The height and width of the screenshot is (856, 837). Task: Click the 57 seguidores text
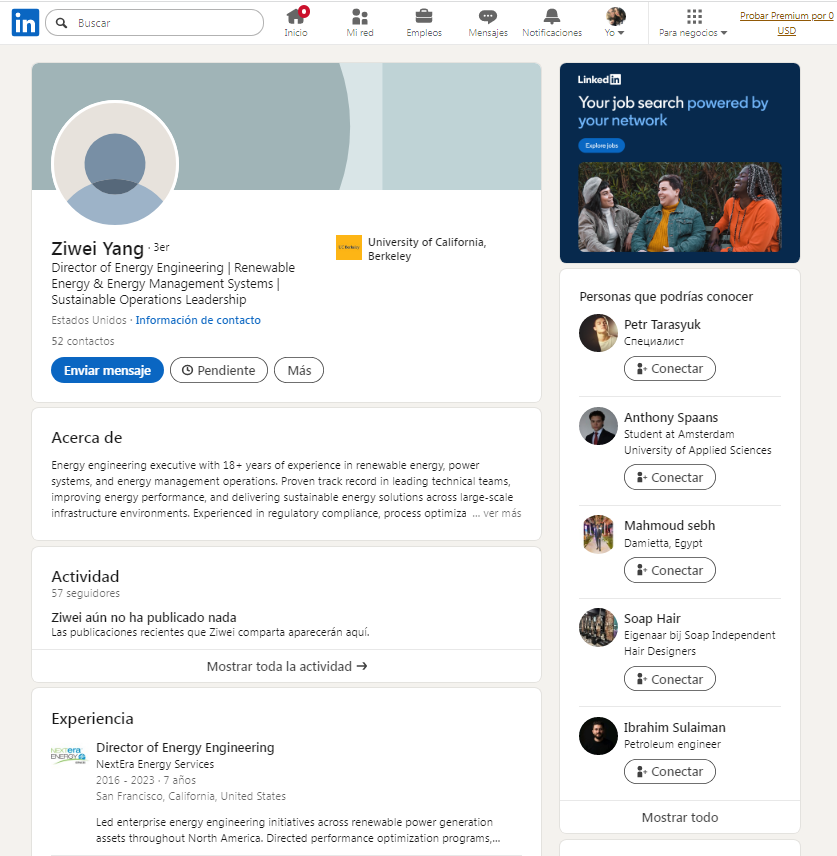(x=85, y=593)
